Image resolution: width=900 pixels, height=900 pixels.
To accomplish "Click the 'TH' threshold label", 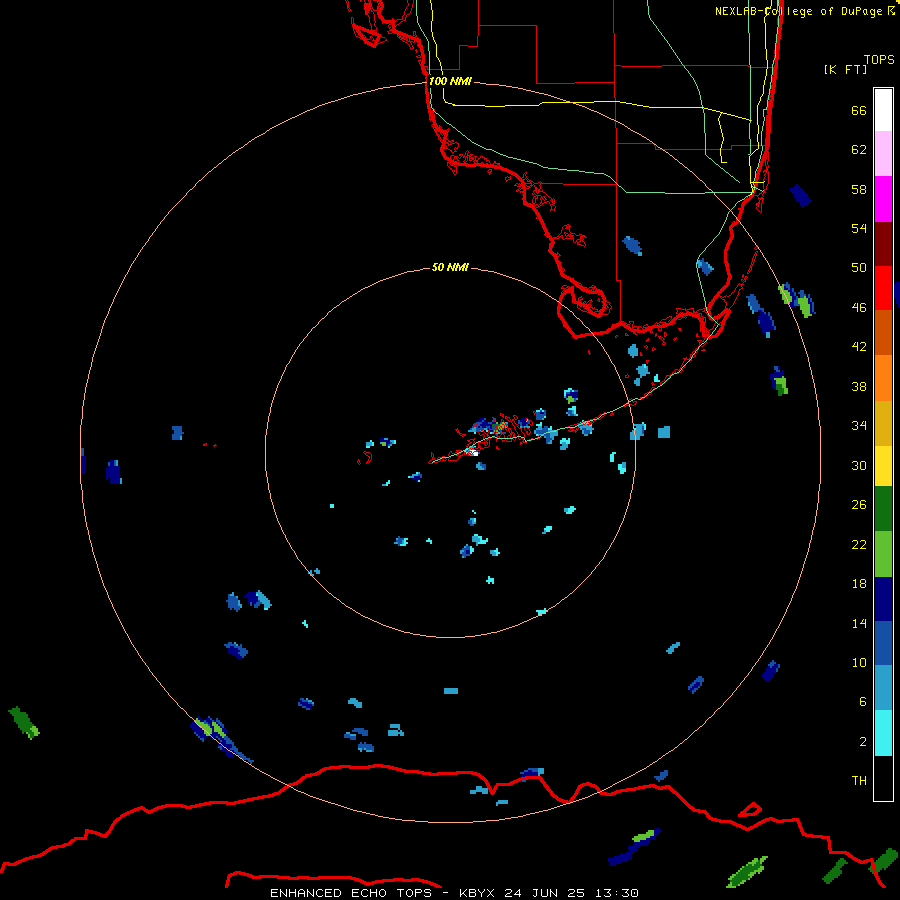I will point(859,781).
